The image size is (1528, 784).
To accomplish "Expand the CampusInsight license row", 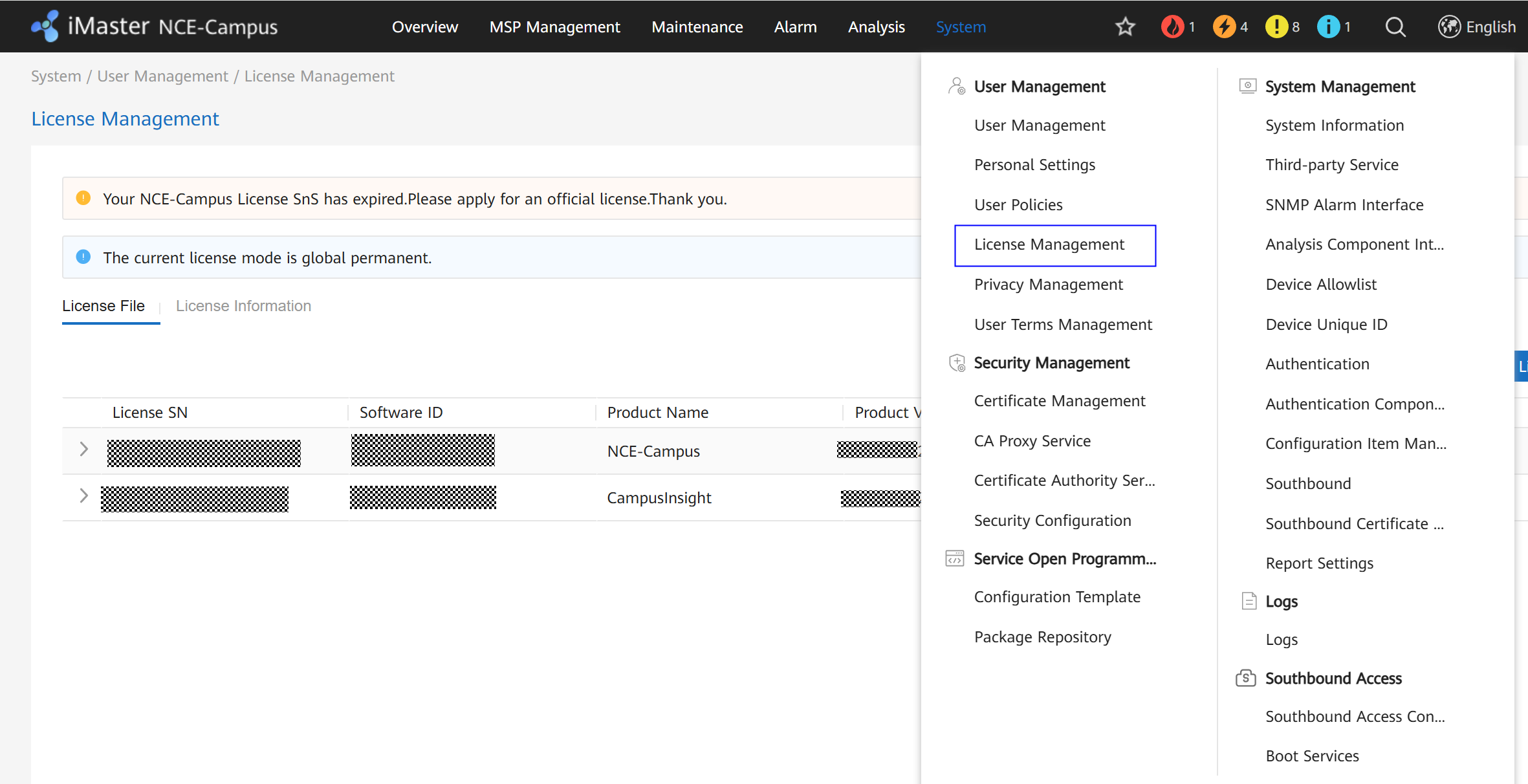I will pyautogui.click(x=83, y=496).
